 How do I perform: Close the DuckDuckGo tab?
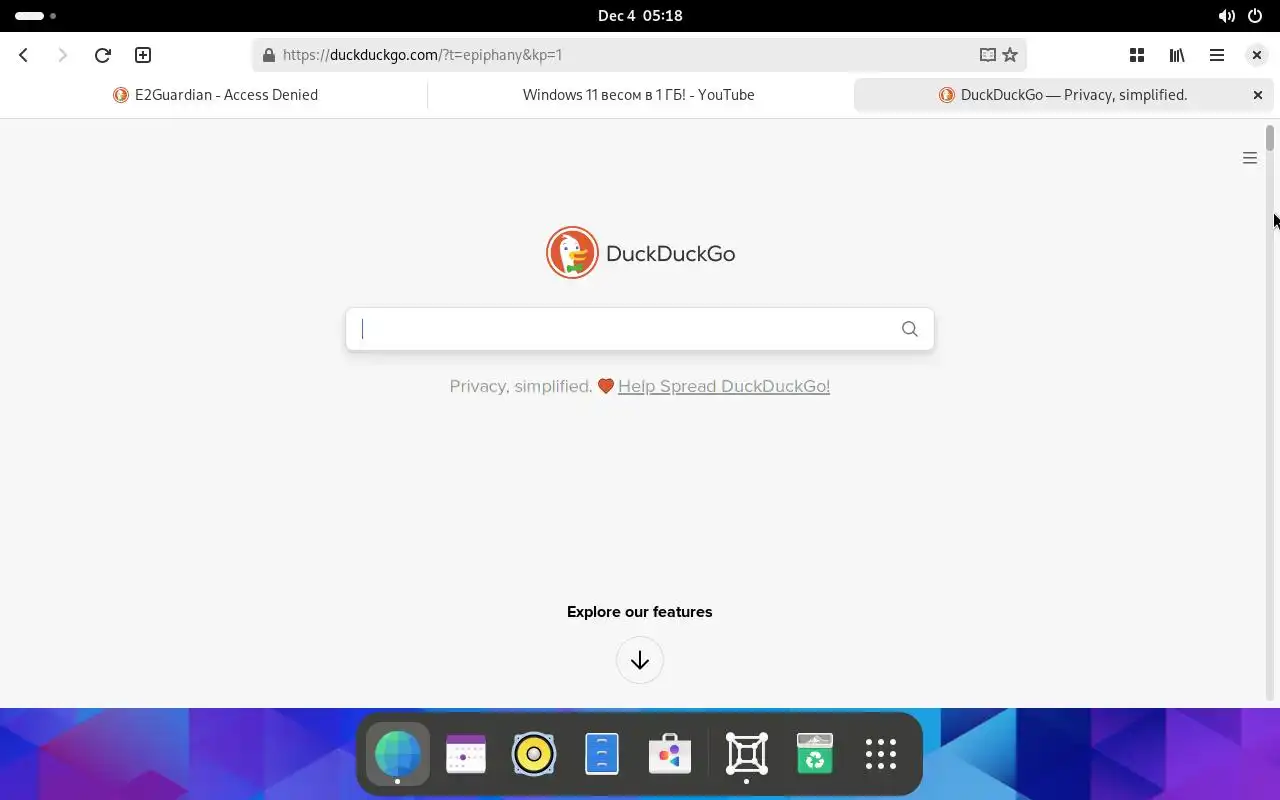tap(1258, 95)
